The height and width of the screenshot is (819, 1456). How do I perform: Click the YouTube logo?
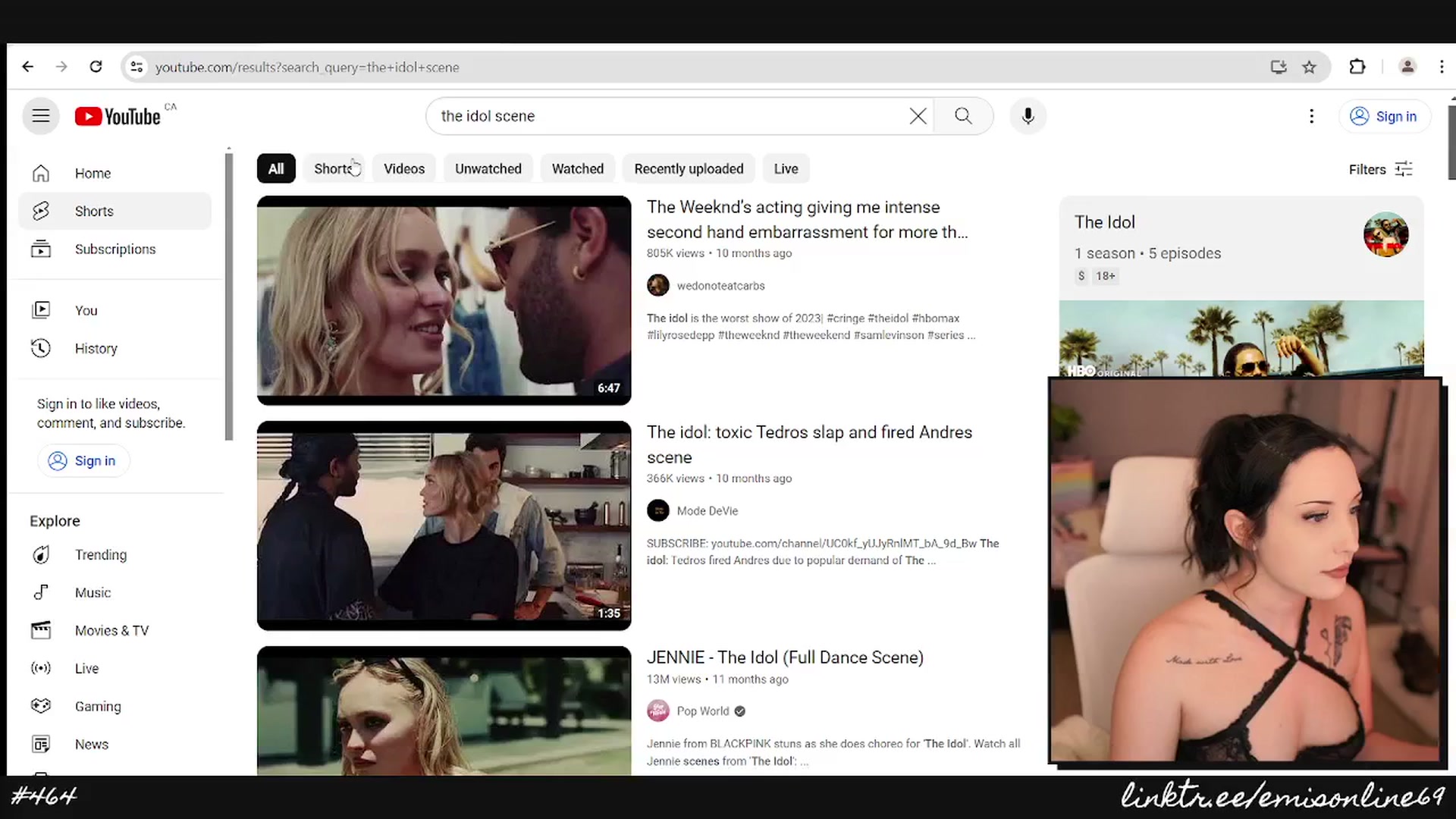tap(118, 116)
